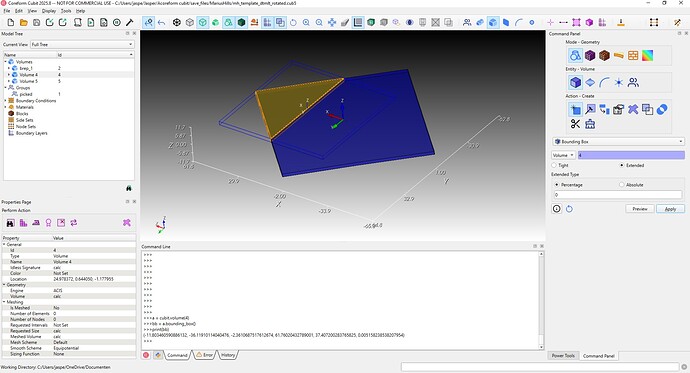Click the Preview button

640,209
